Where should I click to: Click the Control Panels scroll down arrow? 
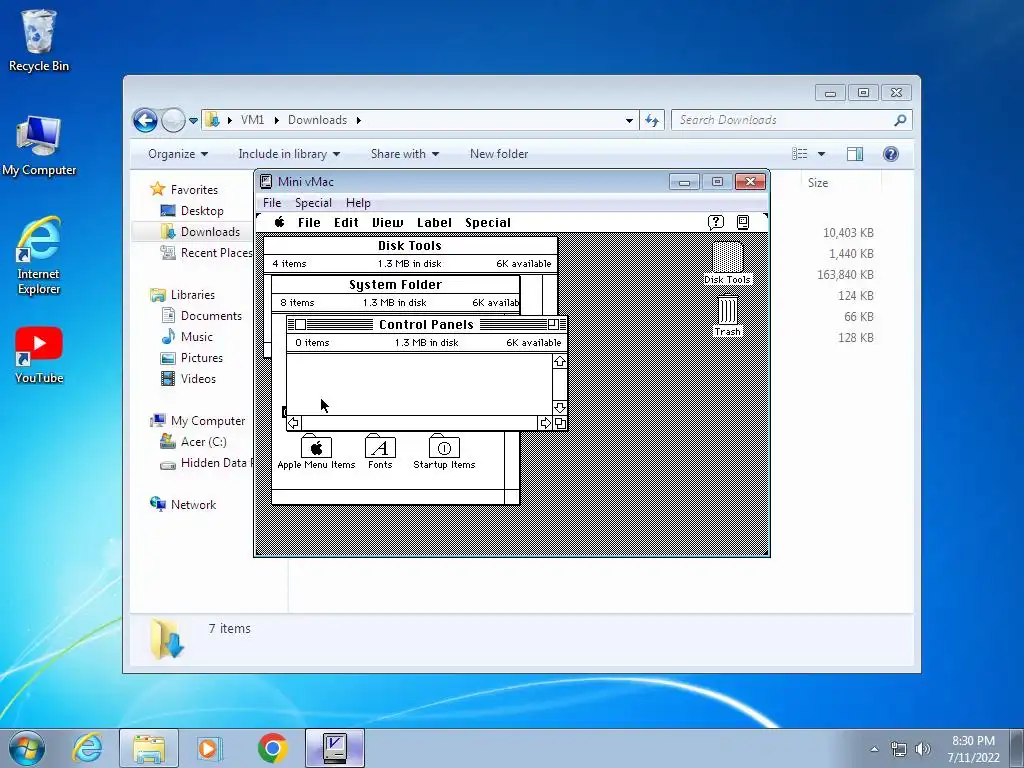(560, 408)
